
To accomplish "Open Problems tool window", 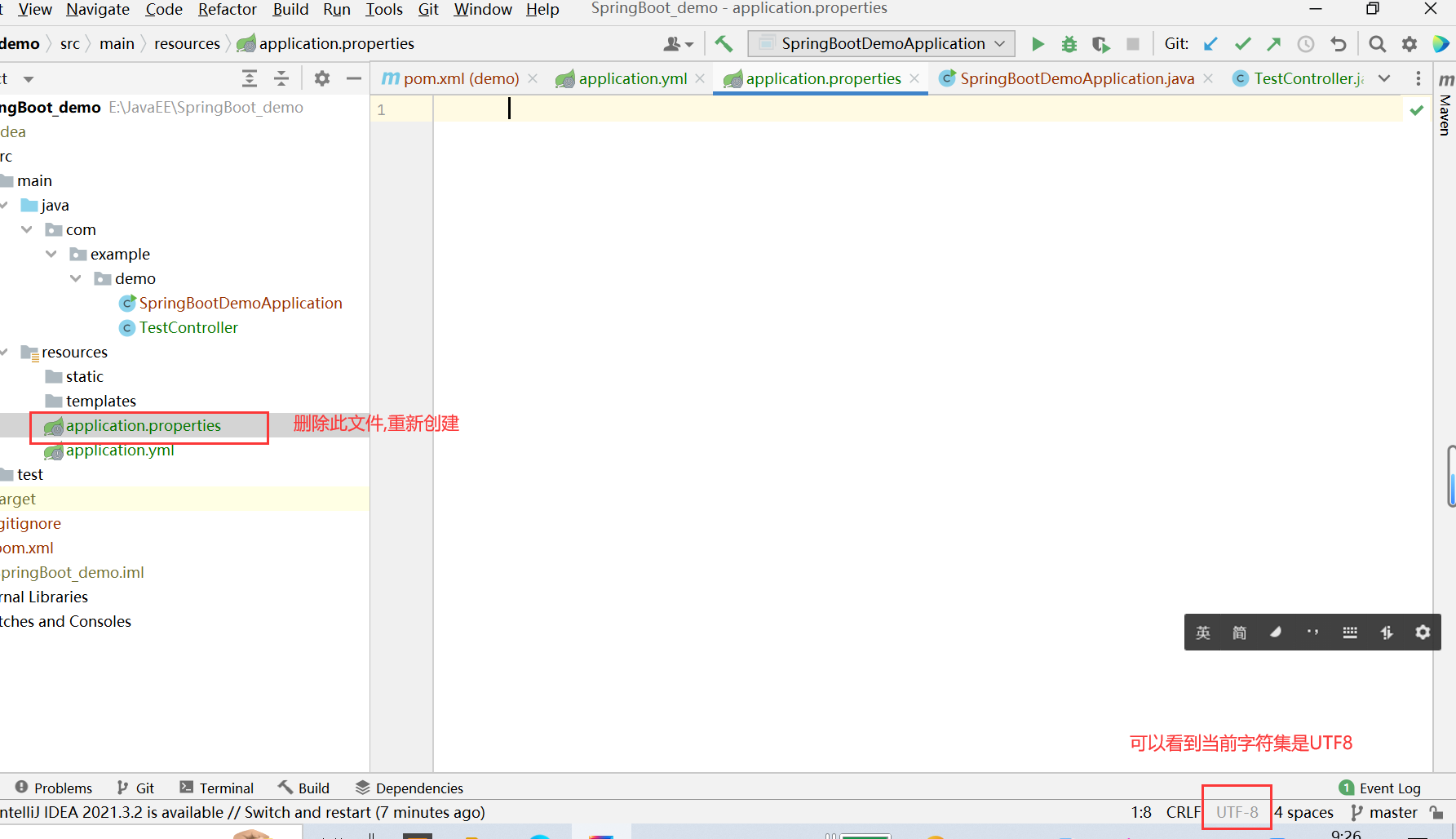I will pos(53,788).
